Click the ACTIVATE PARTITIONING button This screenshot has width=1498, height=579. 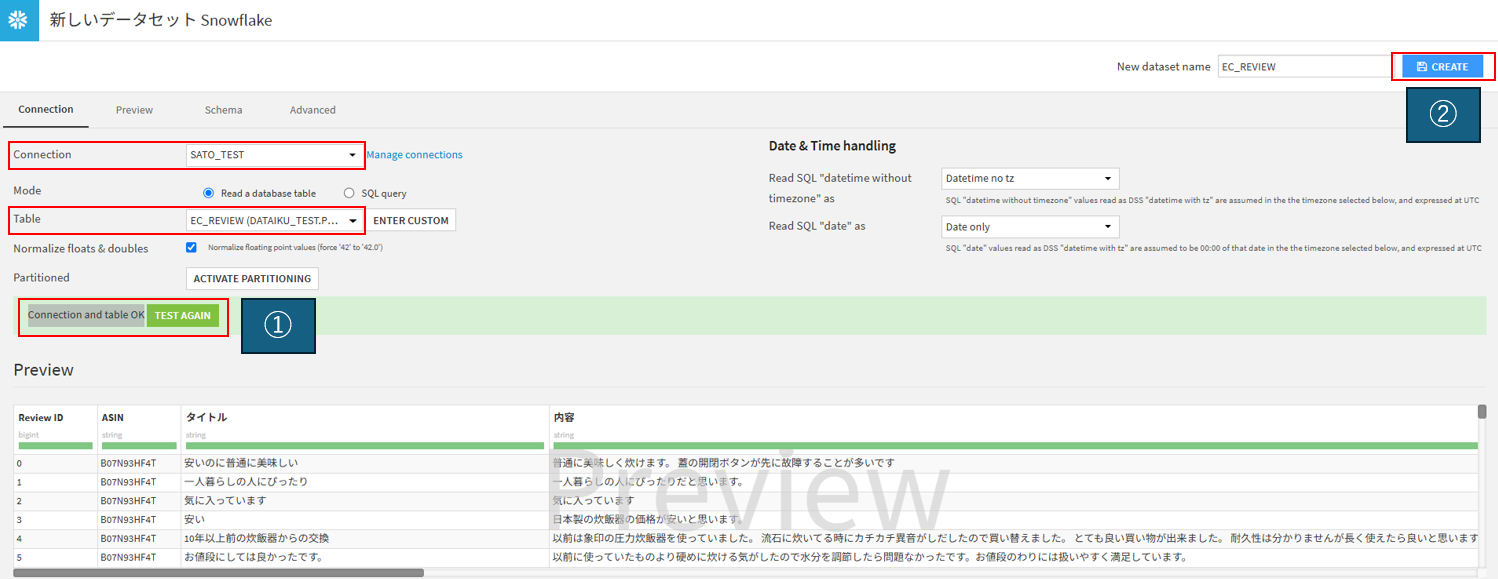[252, 278]
